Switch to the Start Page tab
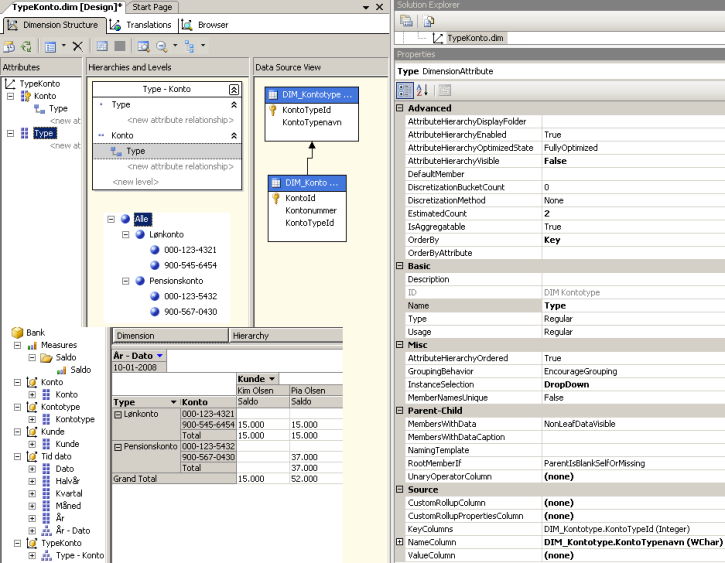The image size is (725, 563). pyautogui.click(x=152, y=7)
